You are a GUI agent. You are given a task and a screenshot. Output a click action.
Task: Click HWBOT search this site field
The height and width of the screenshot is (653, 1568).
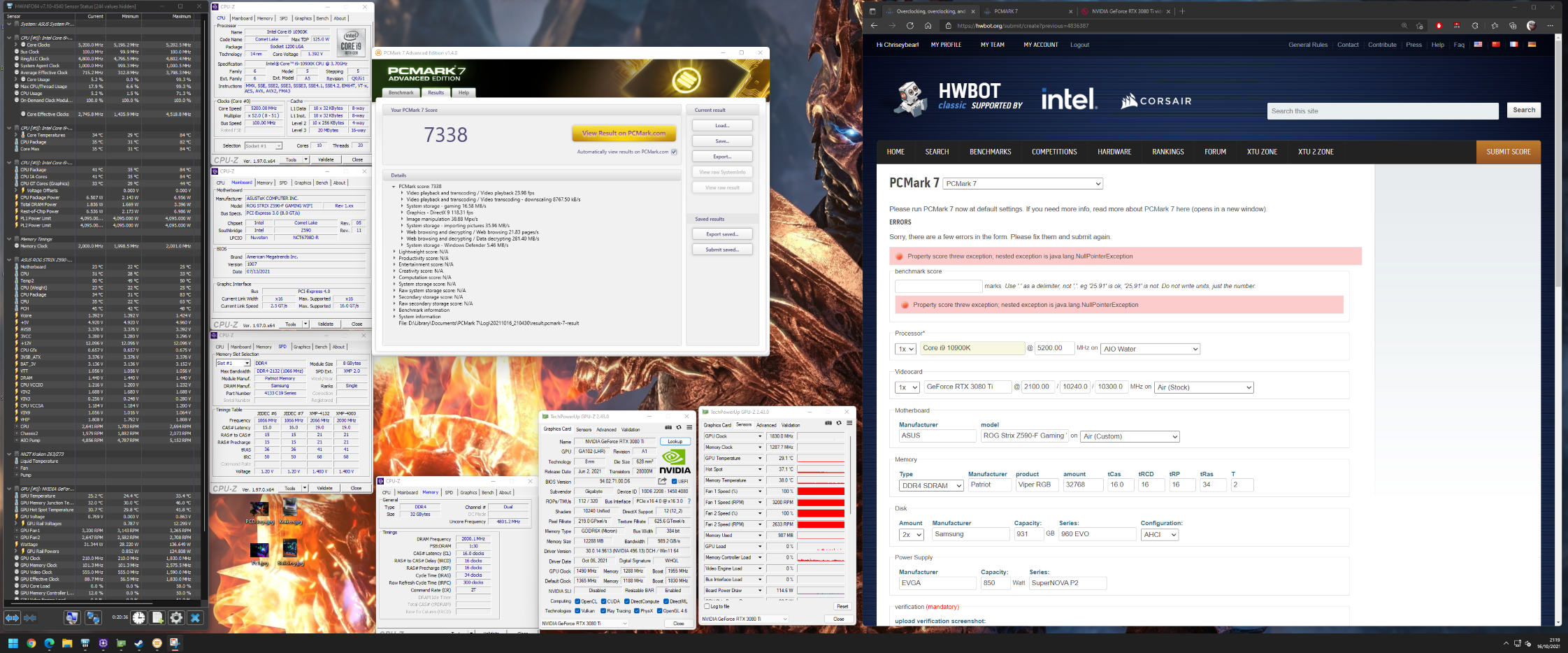click(x=1383, y=111)
